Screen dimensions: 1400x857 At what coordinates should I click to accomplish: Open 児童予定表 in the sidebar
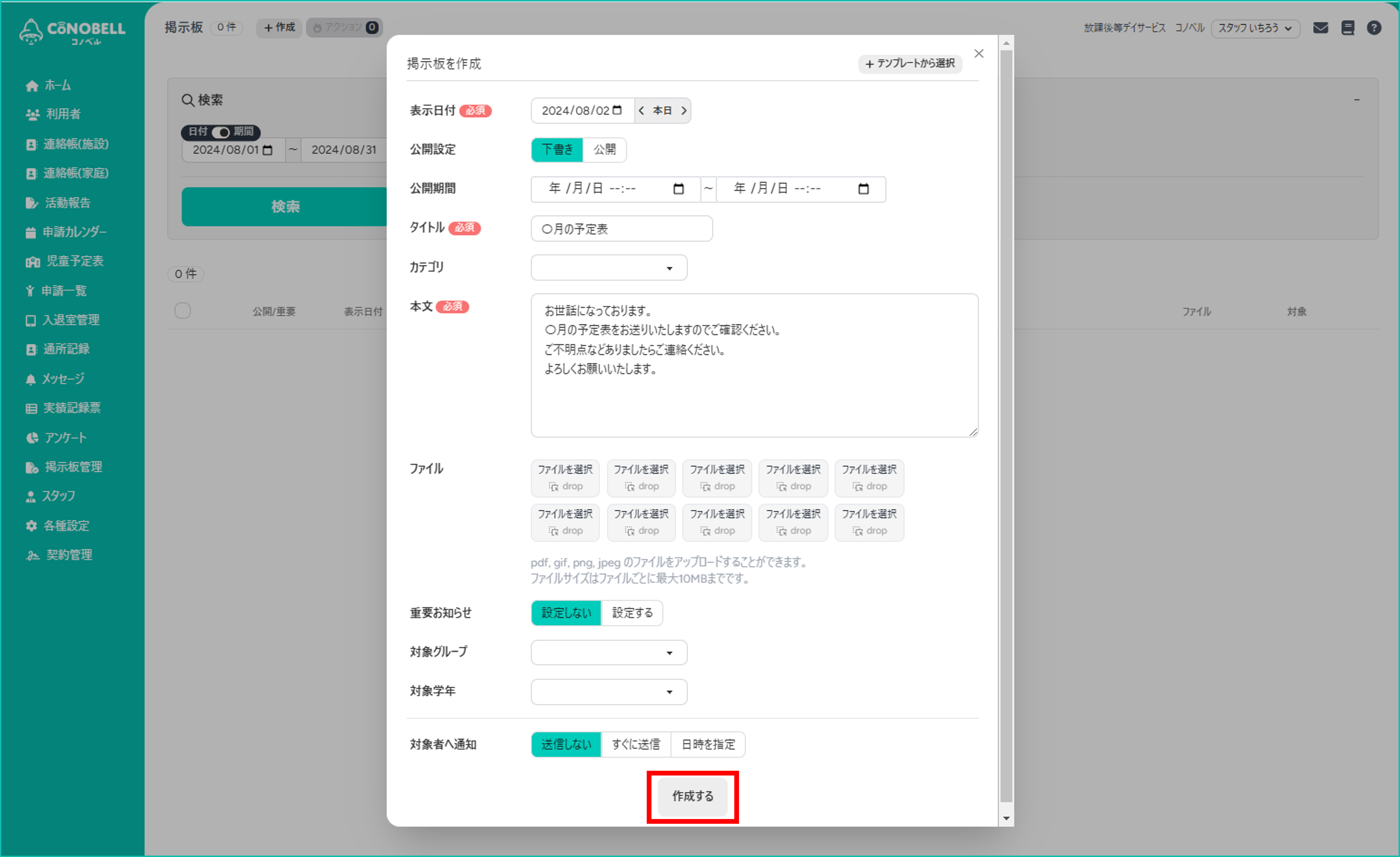click(x=65, y=261)
